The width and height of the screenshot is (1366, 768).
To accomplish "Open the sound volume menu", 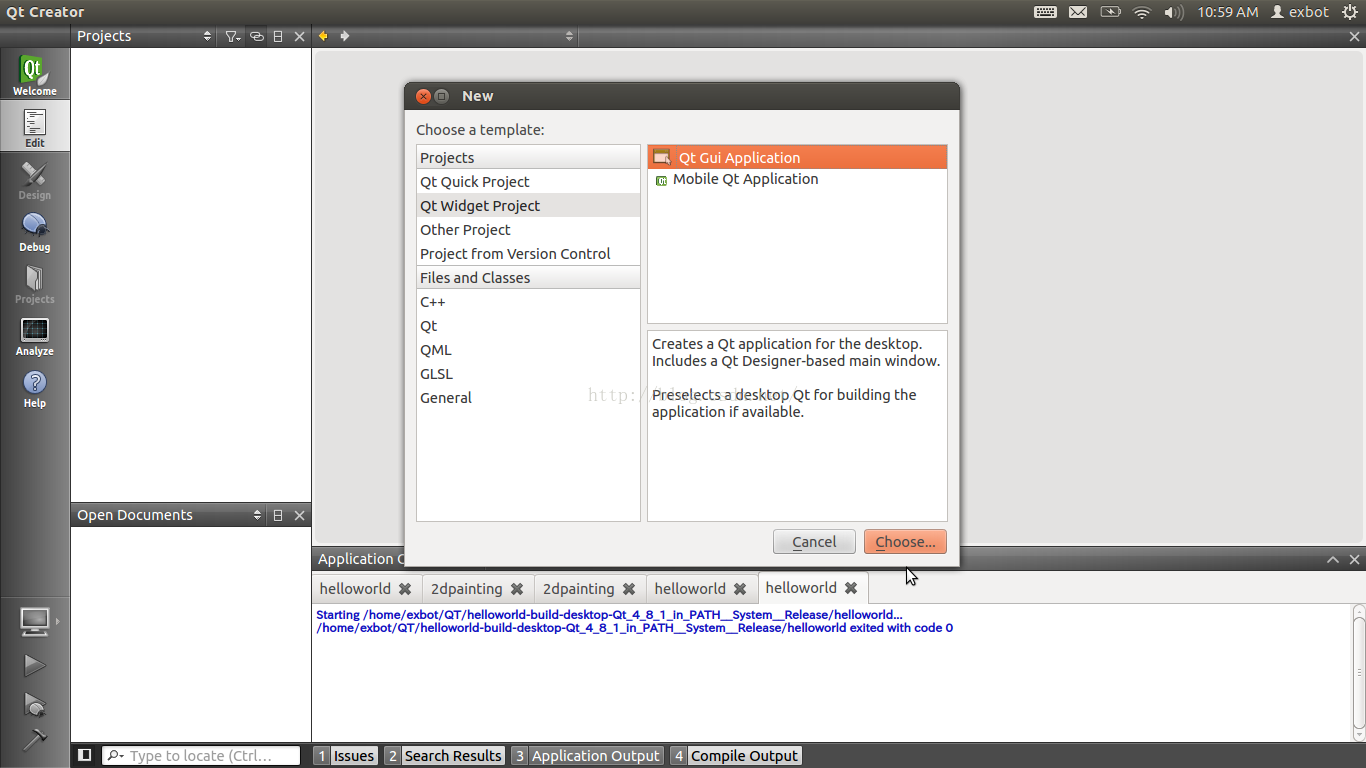I will click(x=1174, y=12).
